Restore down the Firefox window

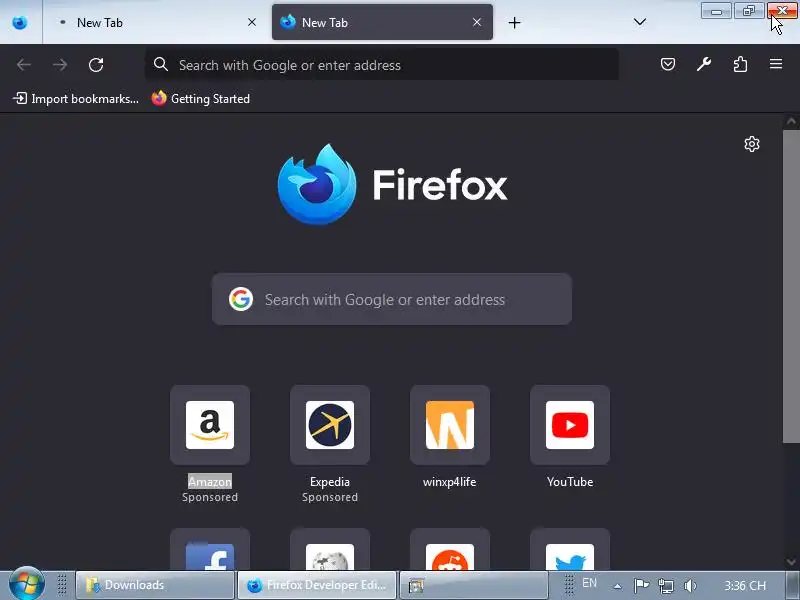point(748,11)
